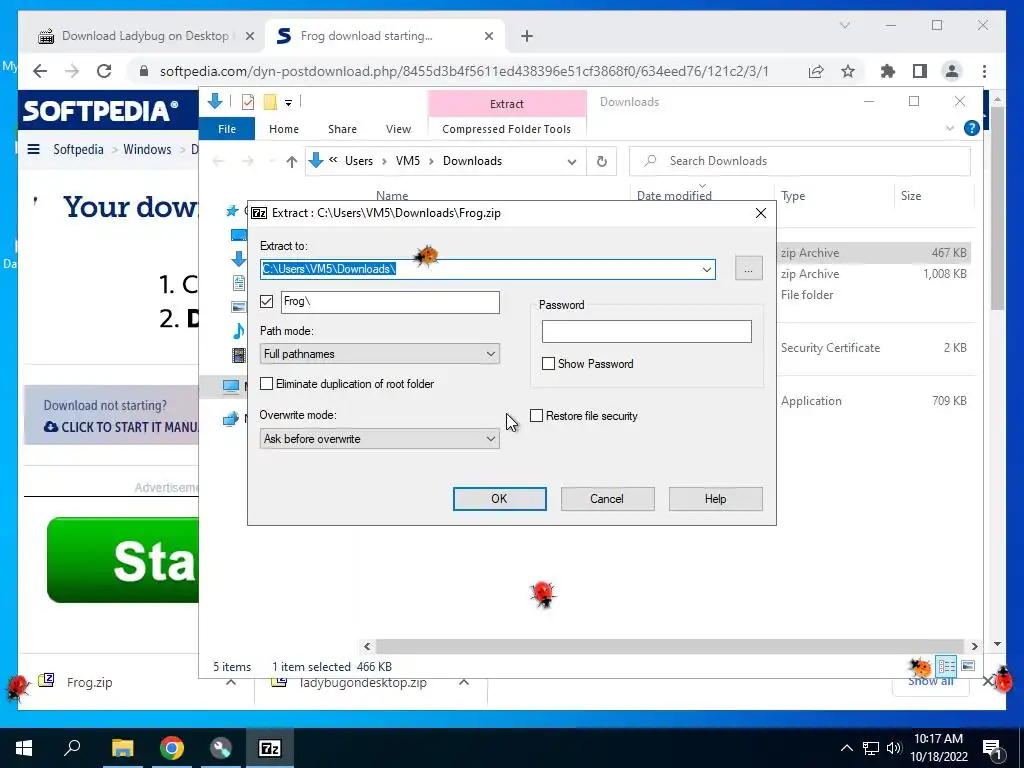The width and height of the screenshot is (1024, 768).
Task: Click the properties checkmark quick access icon
Action: [248, 102]
